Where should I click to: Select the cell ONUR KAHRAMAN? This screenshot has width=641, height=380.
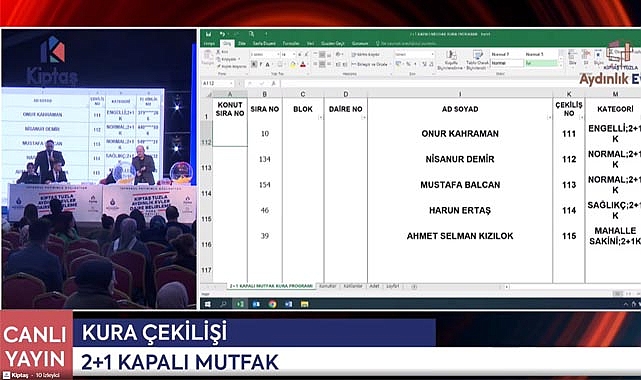tap(460, 134)
